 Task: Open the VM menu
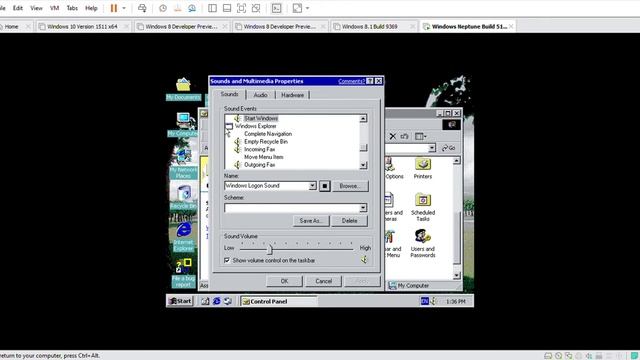(54, 8)
